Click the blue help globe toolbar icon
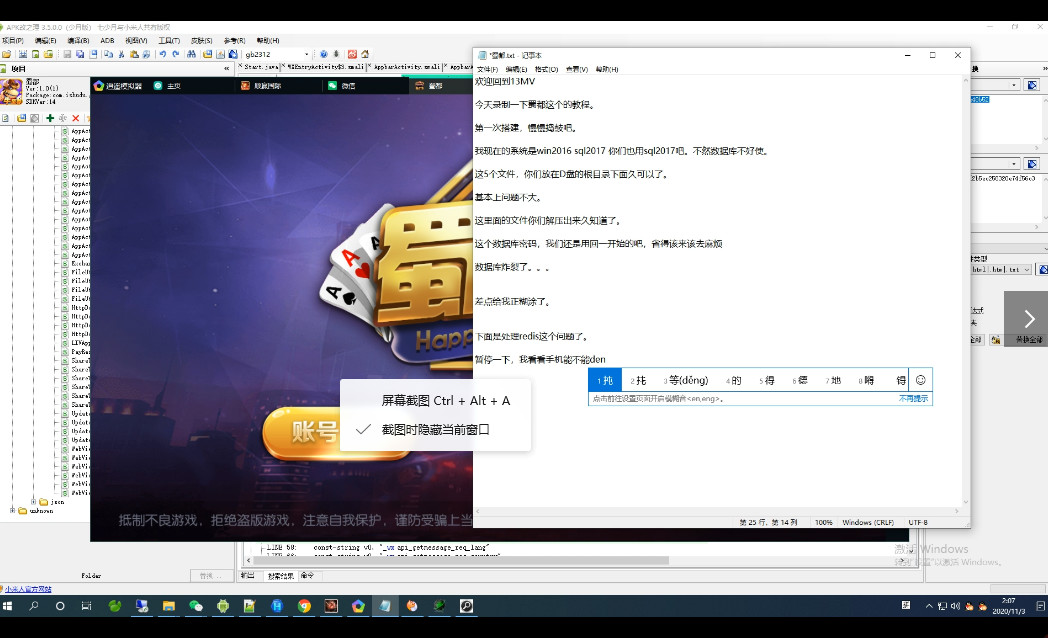Image resolution: width=1048 pixels, height=638 pixels. pos(323,54)
